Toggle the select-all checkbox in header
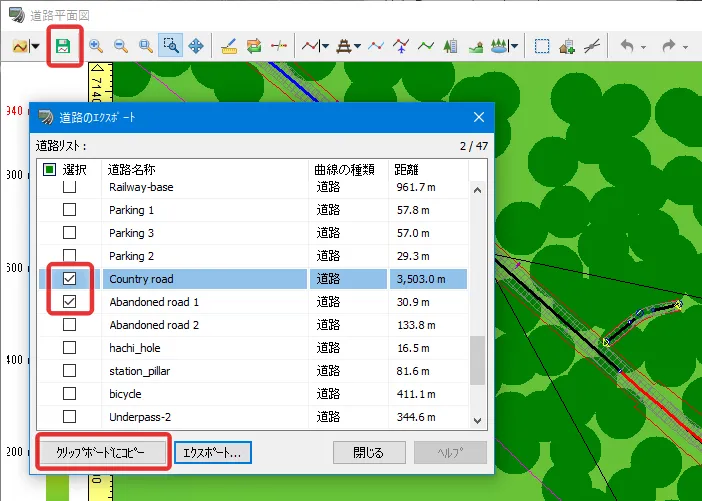 (x=49, y=170)
